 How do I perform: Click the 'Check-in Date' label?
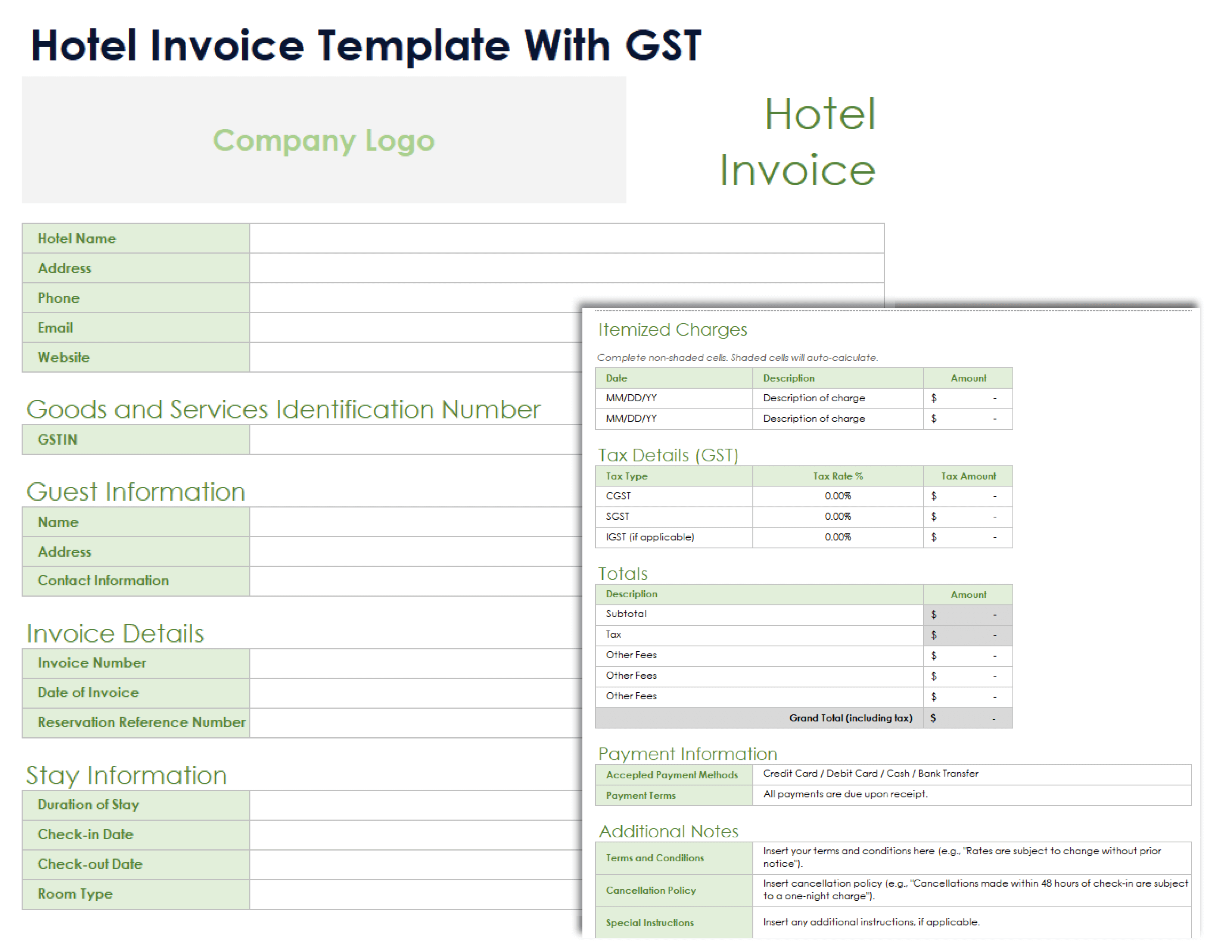(x=136, y=835)
